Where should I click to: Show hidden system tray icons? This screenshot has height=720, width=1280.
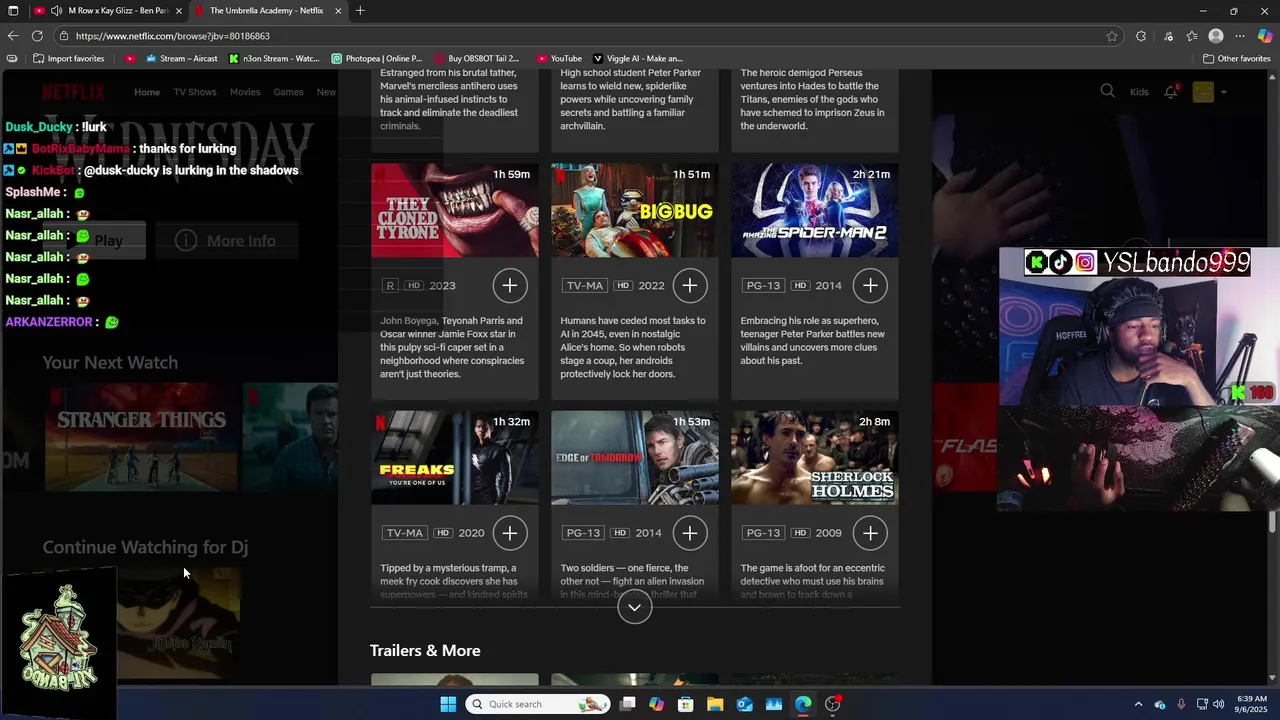(1138, 704)
